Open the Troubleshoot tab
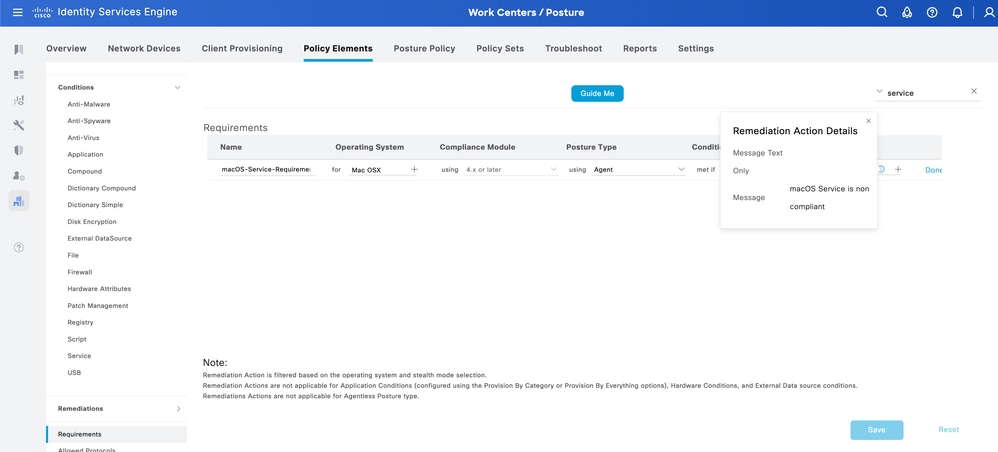The height and width of the screenshot is (452, 998). 573,48
